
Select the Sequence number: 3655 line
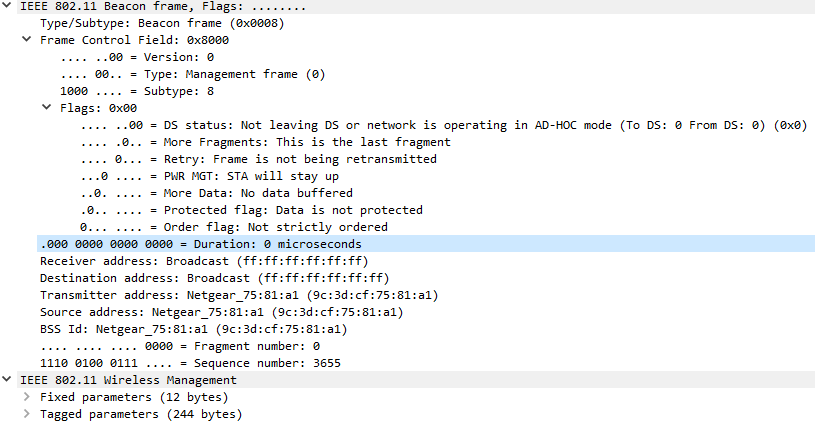coord(190,363)
